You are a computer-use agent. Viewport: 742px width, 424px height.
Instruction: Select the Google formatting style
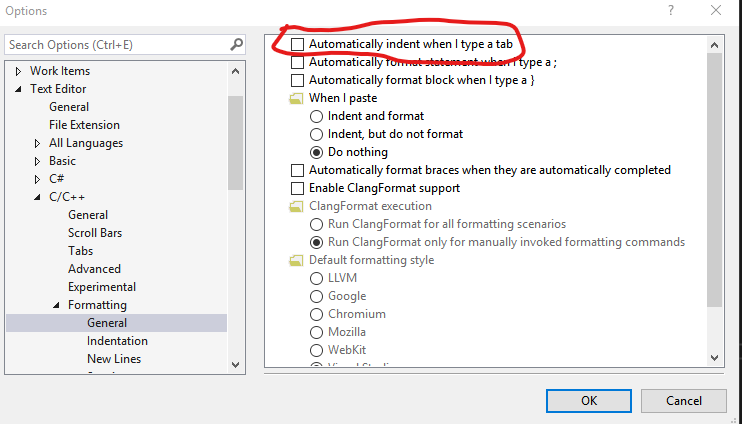pyautogui.click(x=317, y=297)
